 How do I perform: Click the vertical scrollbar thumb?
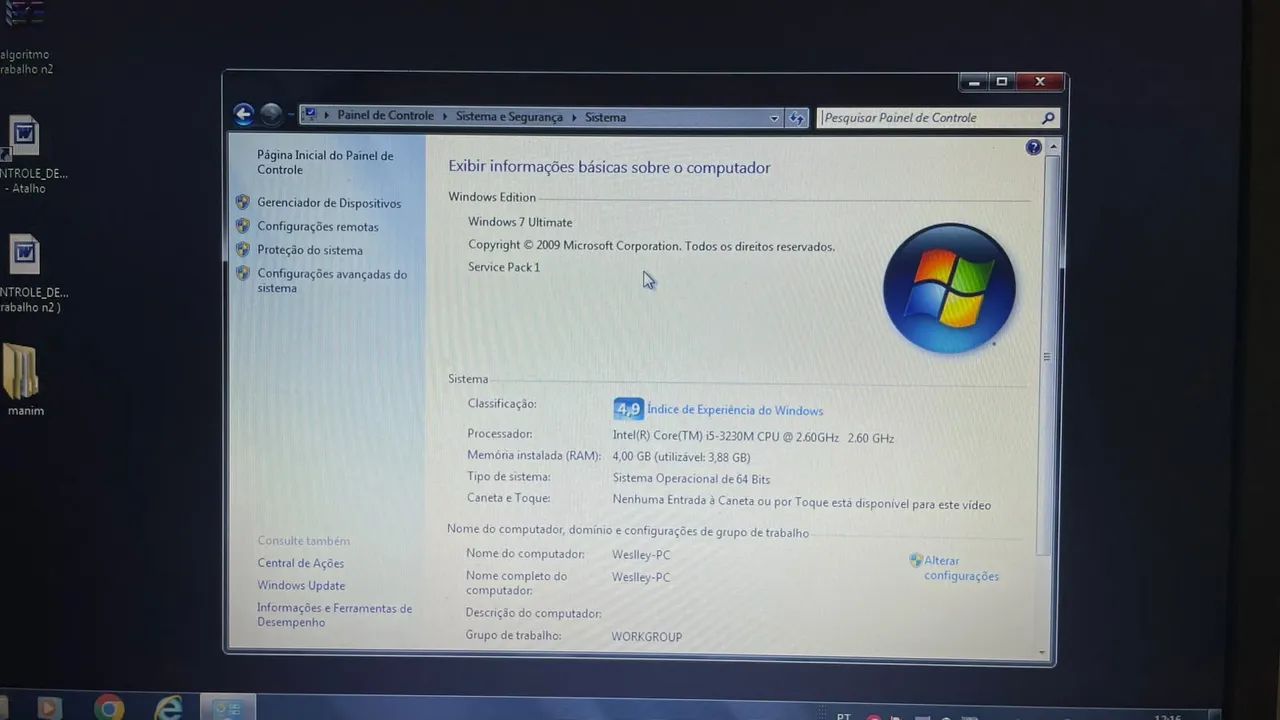[x=1048, y=355]
